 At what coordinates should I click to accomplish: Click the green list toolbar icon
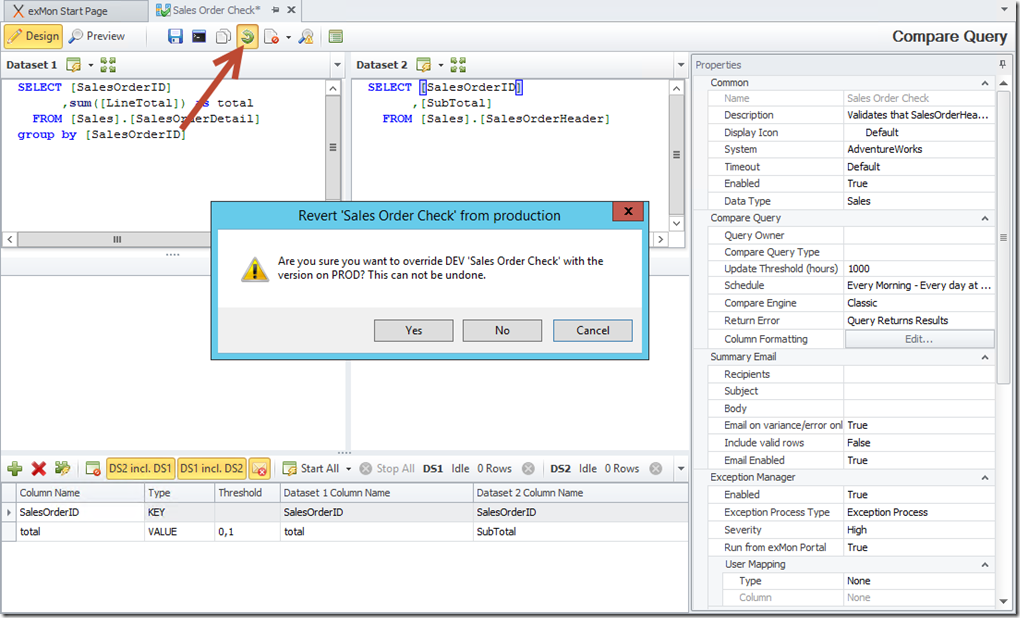336,36
